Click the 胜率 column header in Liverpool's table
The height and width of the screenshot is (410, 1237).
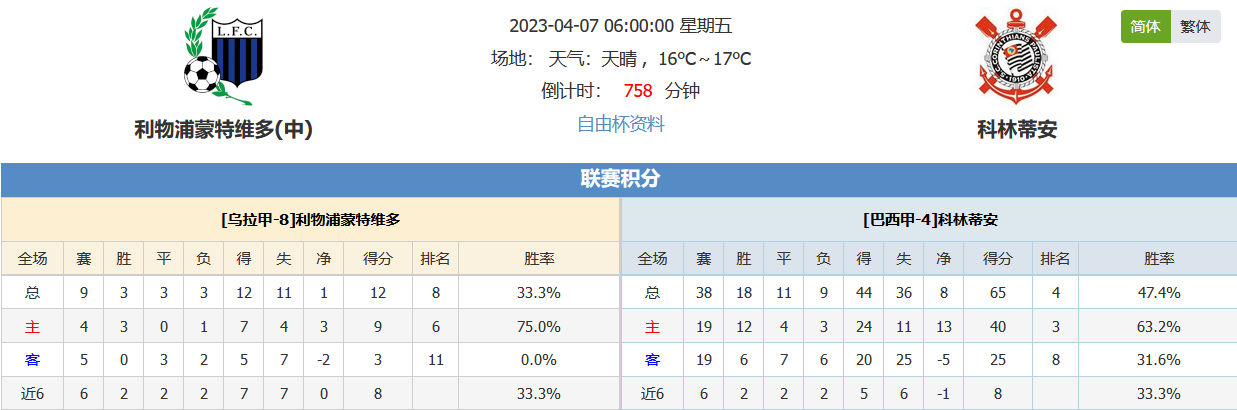click(x=539, y=259)
